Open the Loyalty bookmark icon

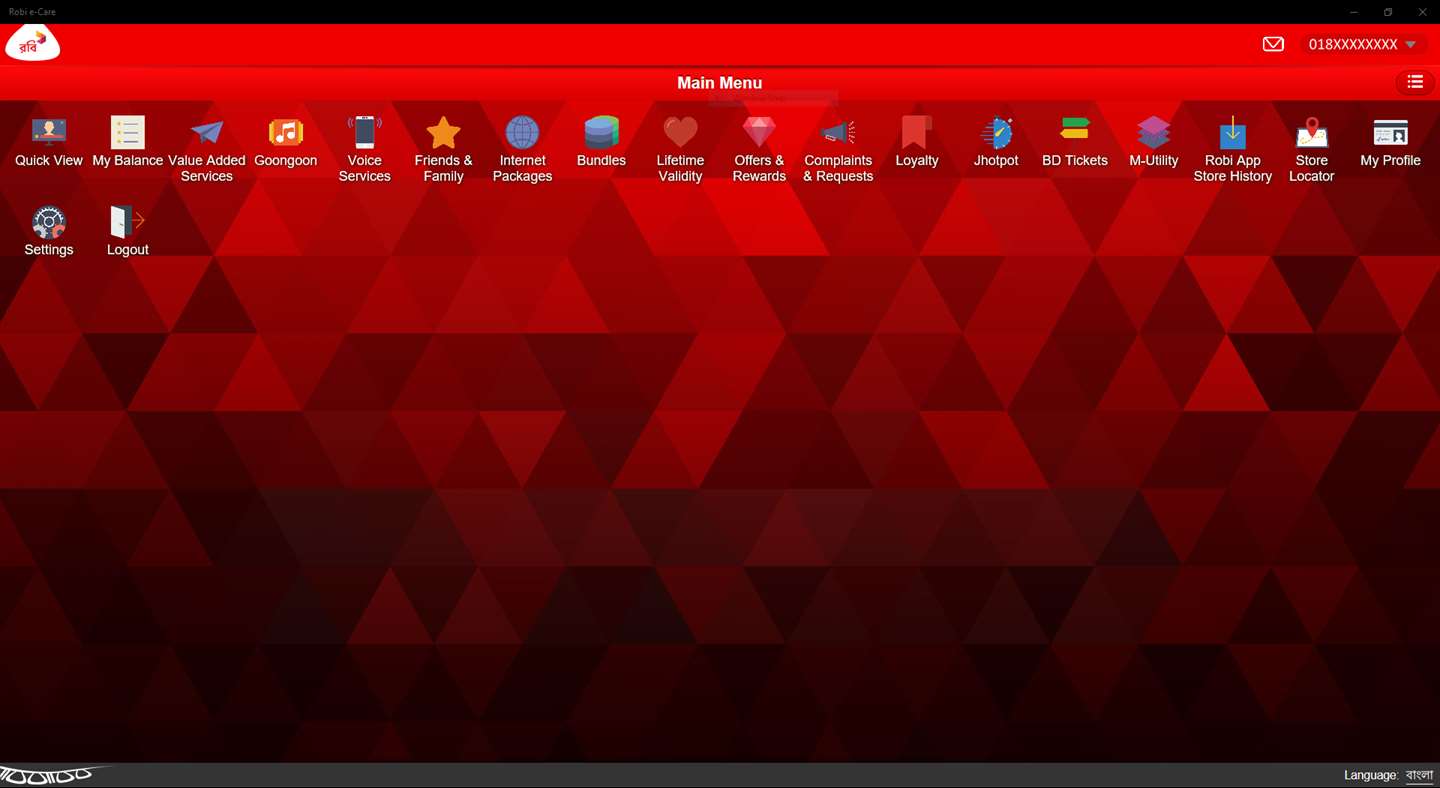(917, 133)
